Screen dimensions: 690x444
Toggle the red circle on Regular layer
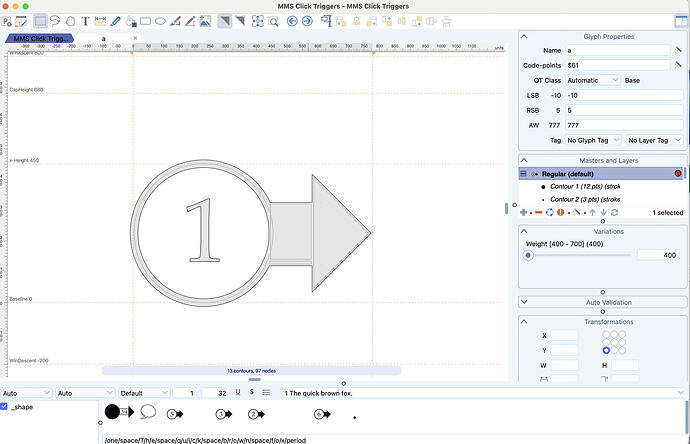pyautogui.click(x=678, y=174)
